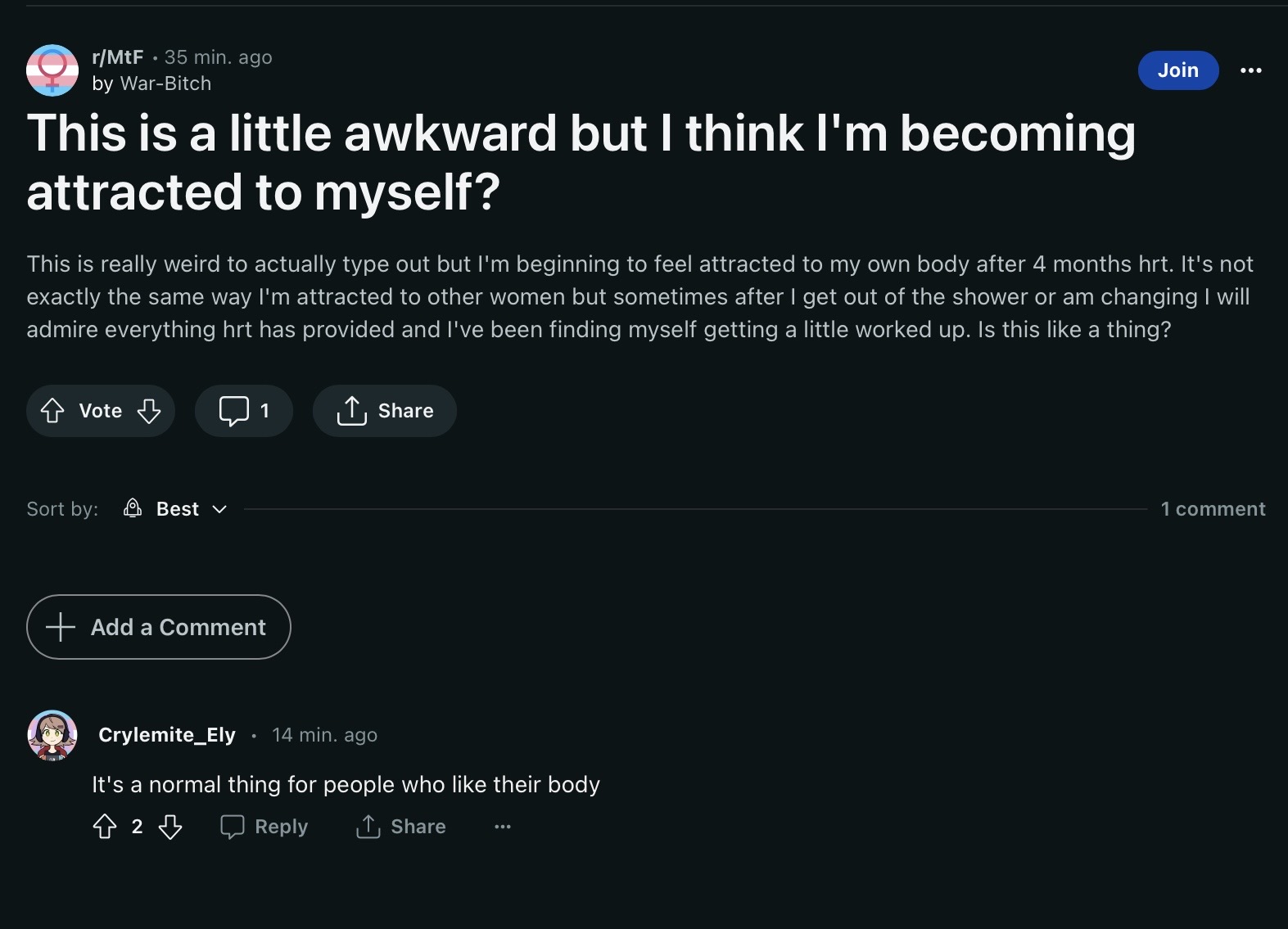
Task: Open War-Bitch user profile
Action: click(165, 83)
